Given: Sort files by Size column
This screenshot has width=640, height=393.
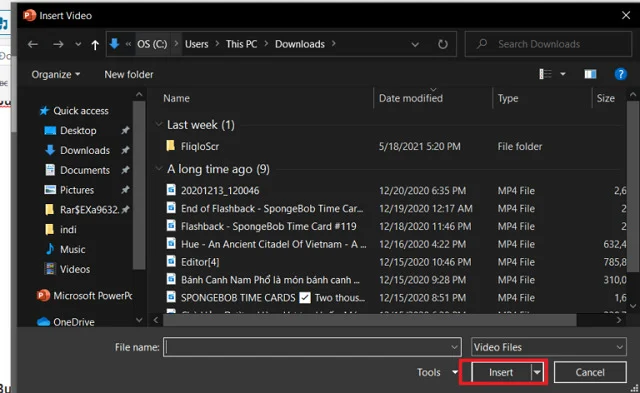Looking at the screenshot, I should point(606,98).
